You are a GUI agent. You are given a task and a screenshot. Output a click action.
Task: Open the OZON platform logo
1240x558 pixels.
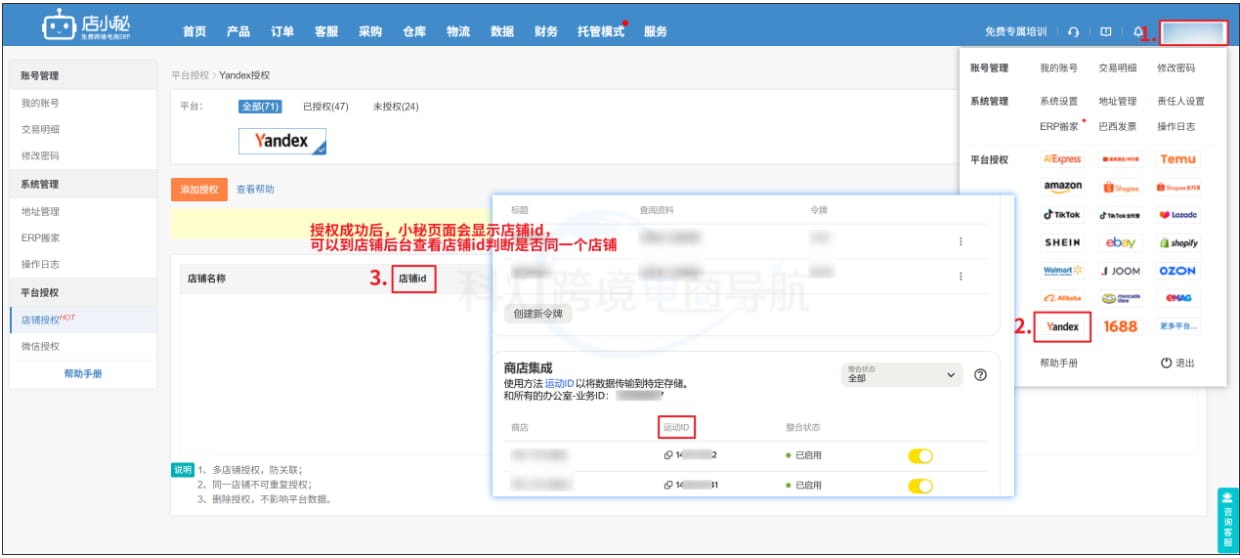[x=1177, y=270]
